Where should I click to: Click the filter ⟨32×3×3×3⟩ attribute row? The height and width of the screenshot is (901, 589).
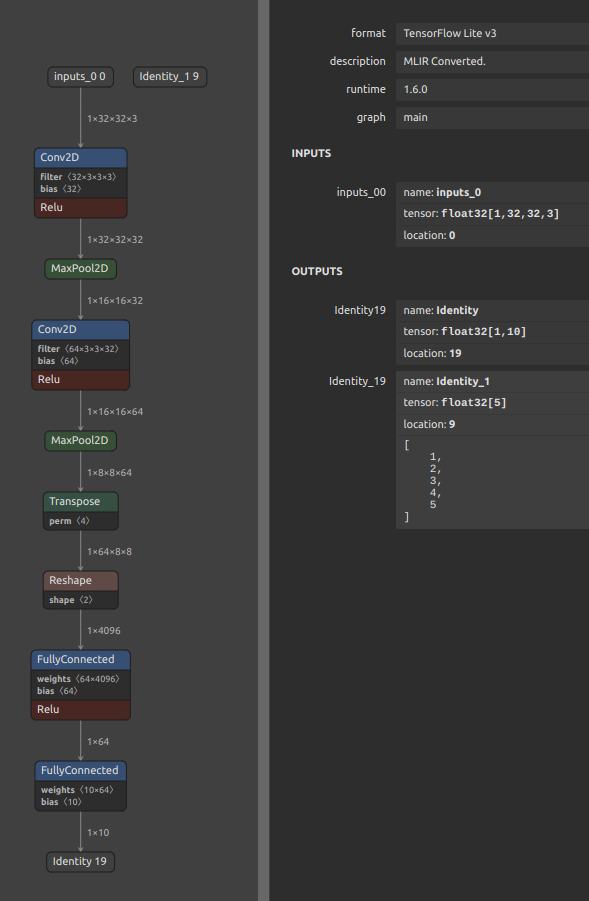click(80, 176)
